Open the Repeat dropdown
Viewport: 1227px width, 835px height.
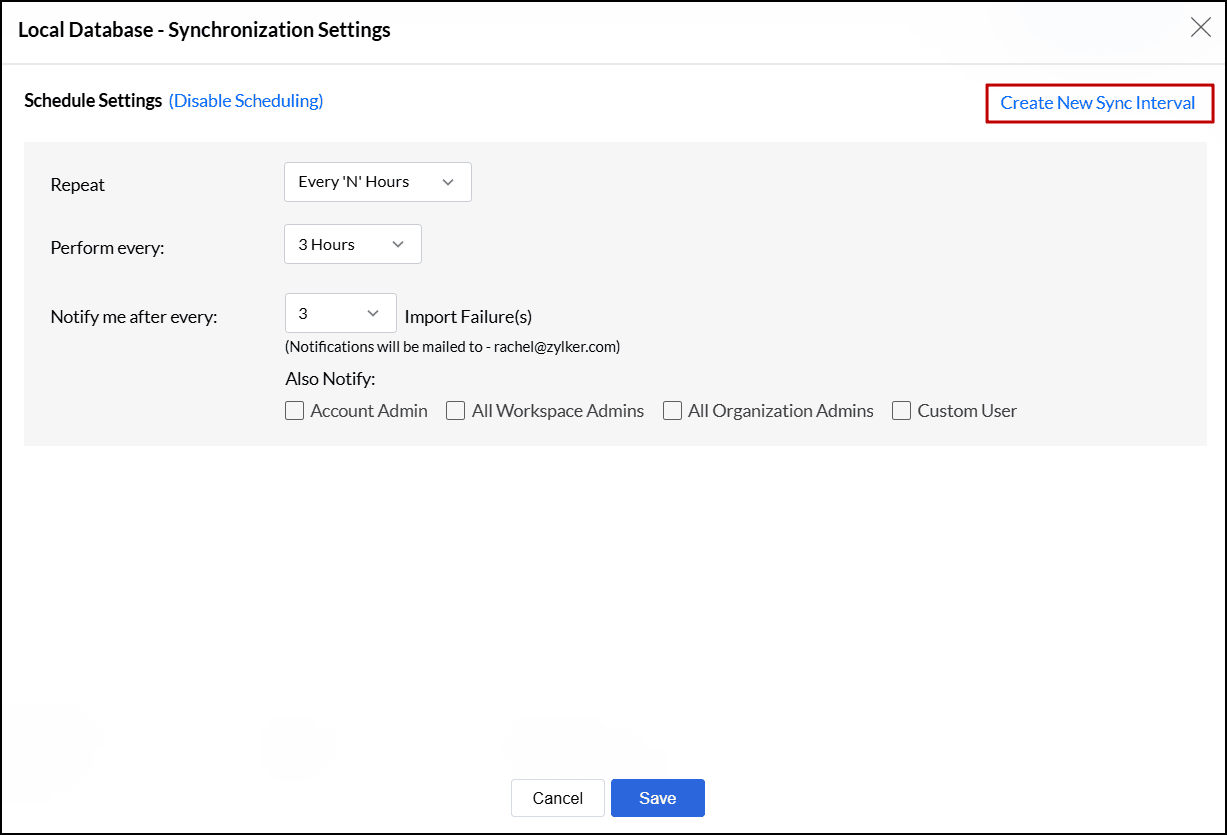coord(377,182)
